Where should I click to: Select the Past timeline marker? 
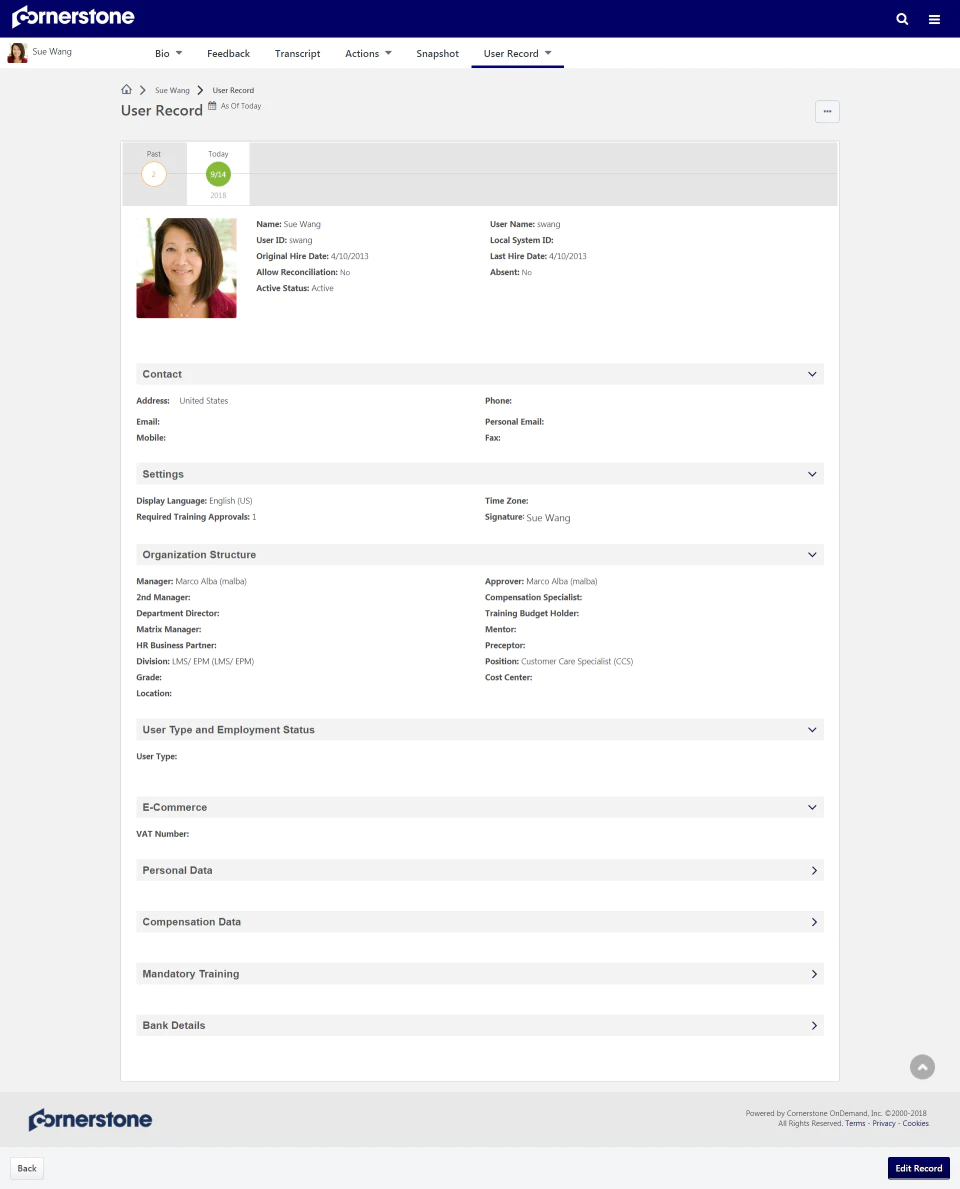point(154,174)
